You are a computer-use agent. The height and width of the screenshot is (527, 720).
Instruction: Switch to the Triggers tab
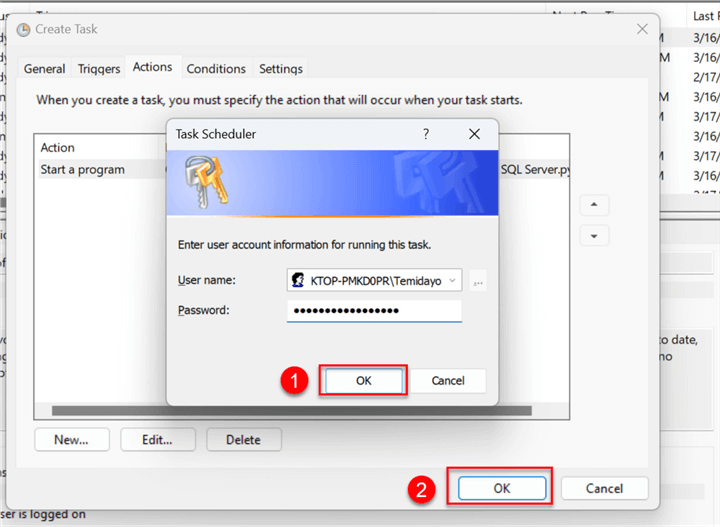coord(99,68)
